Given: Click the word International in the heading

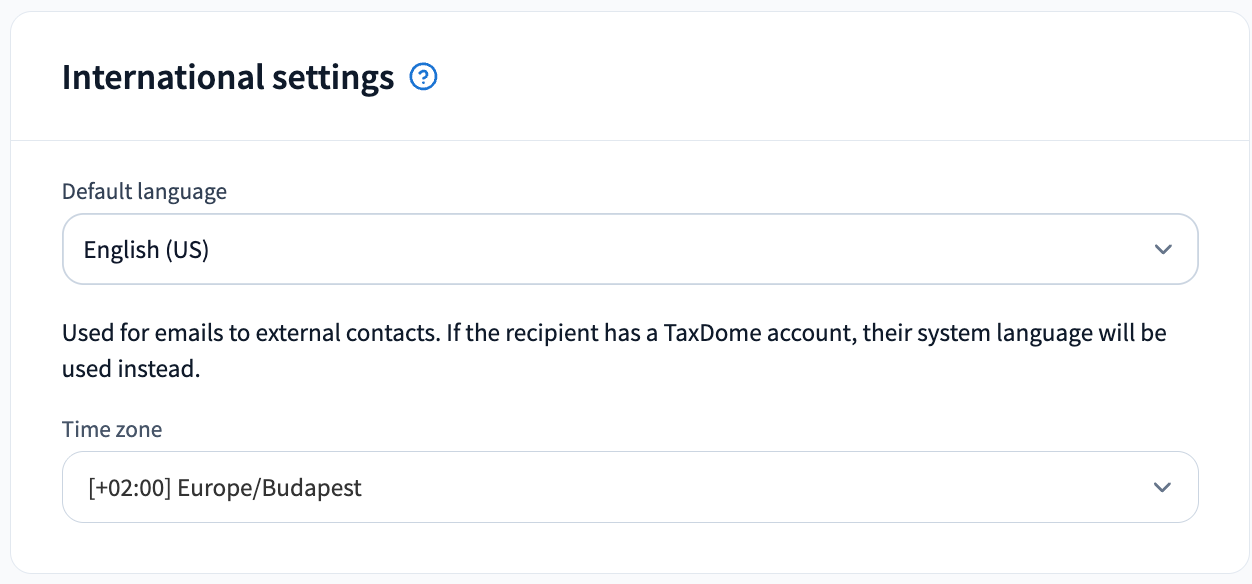Looking at the screenshot, I should [148, 77].
